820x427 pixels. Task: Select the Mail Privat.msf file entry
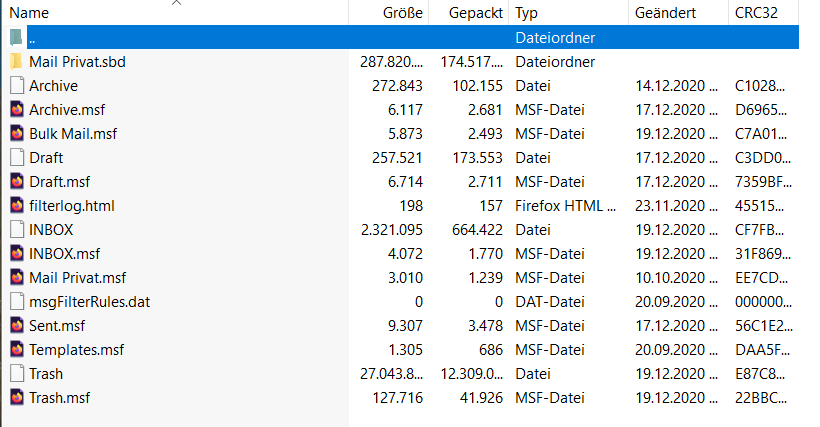(79, 278)
